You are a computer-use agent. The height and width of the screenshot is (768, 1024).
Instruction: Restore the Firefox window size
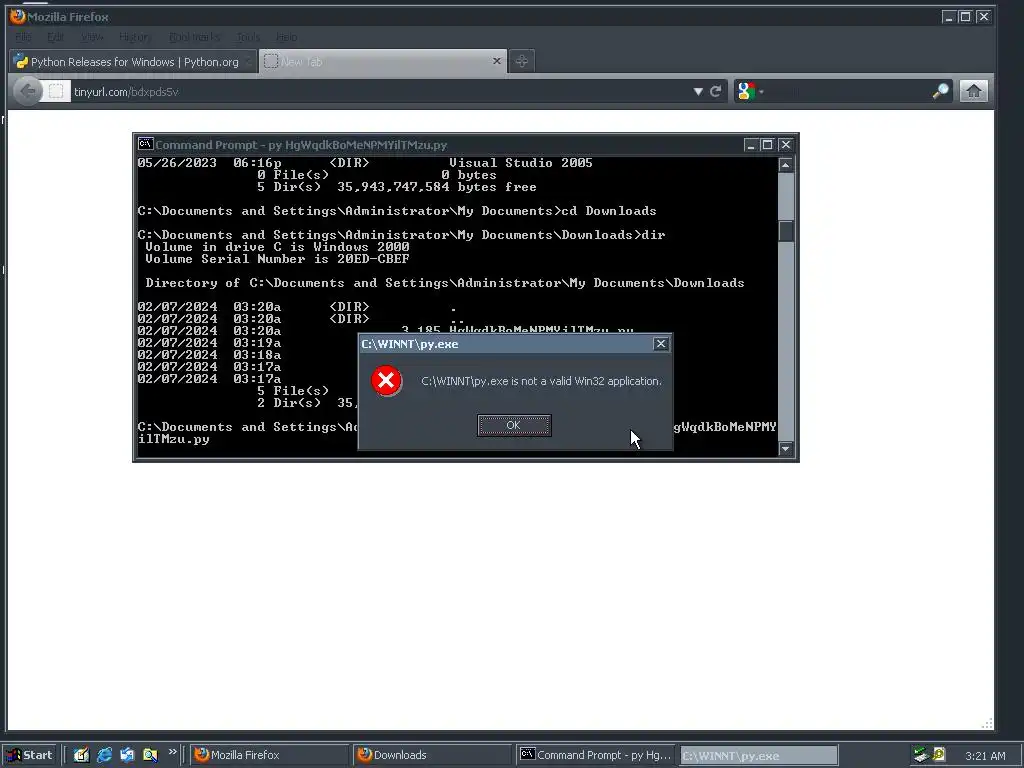[965, 17]
